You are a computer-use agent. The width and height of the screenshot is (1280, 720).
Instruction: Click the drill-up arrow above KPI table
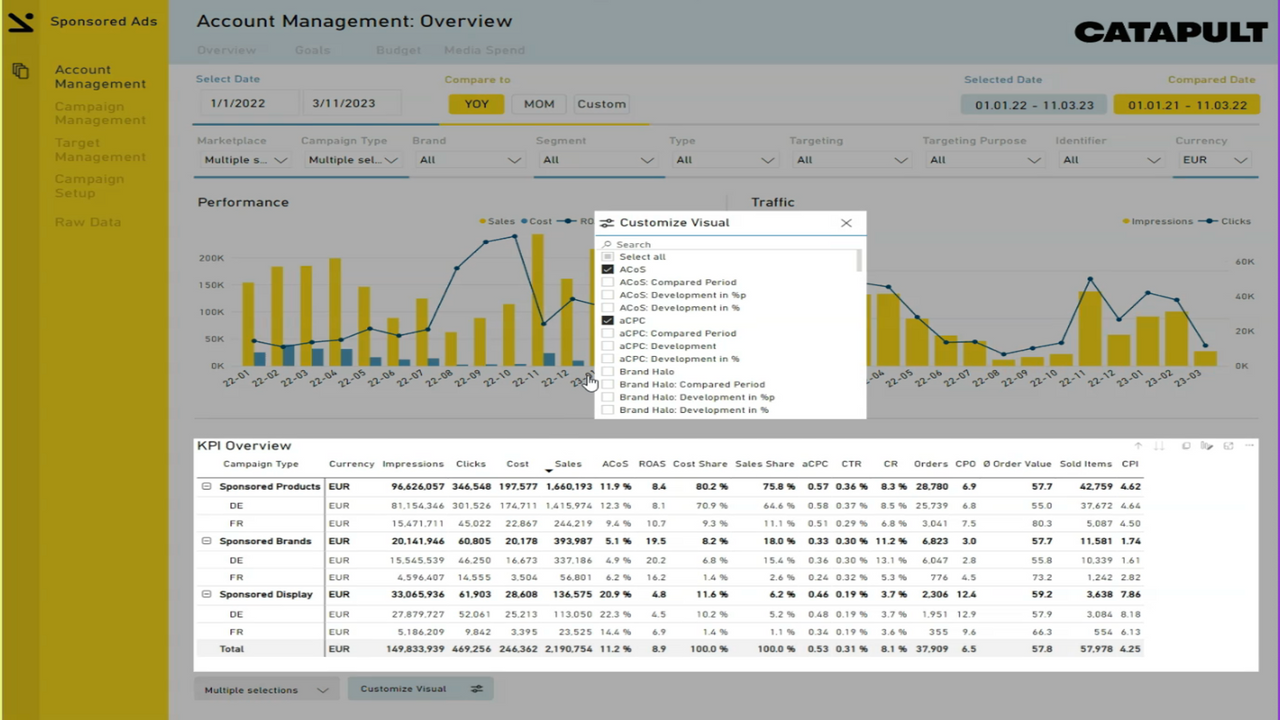coord(1138,446)
